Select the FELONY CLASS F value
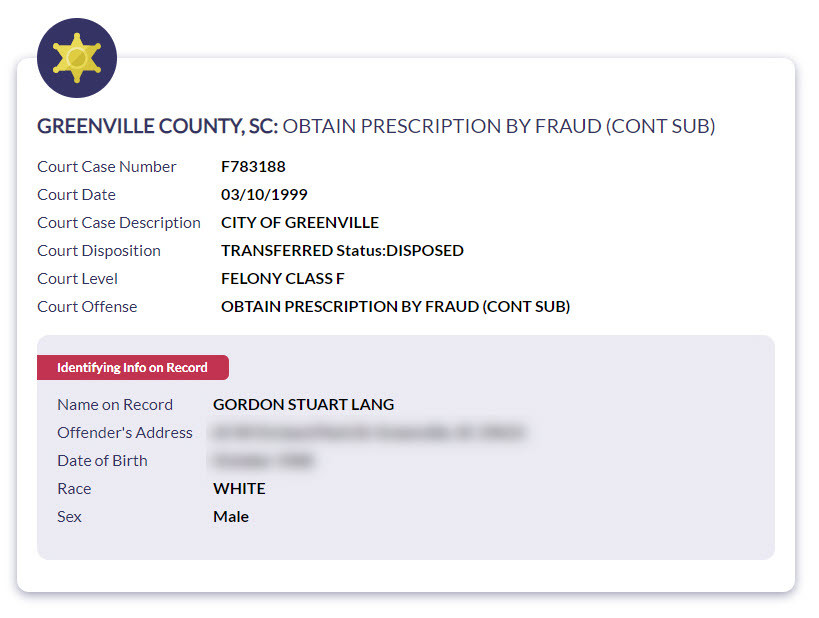Screen dimensions: 819x618 [283, 279]
